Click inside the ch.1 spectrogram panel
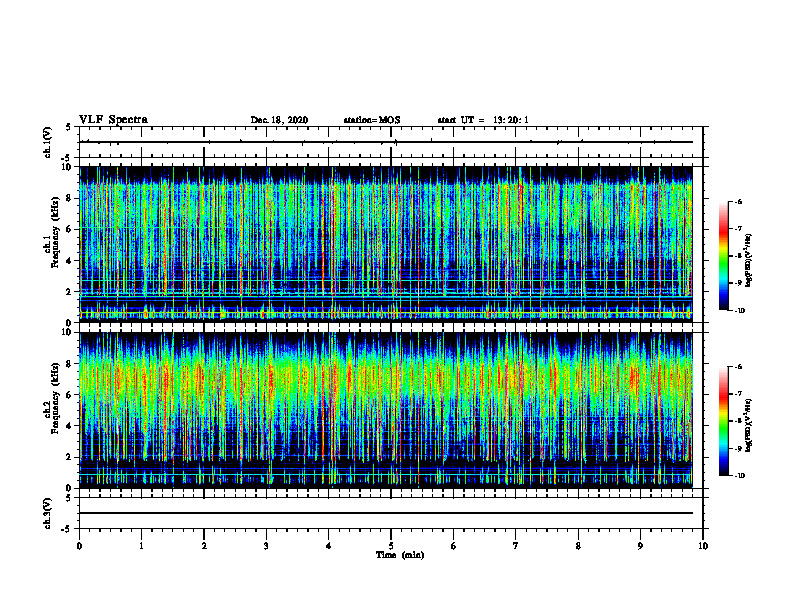Viewport: 792px width, 612px height. click(x=386, y=244)
